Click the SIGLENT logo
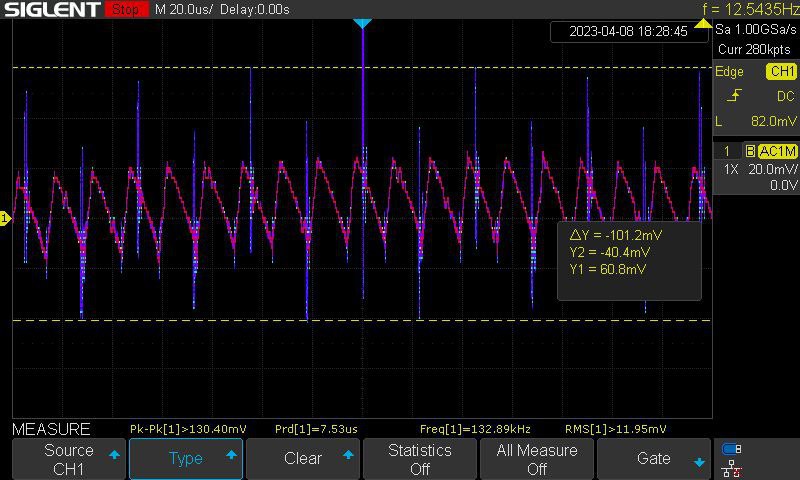This screenshot has height=480, width=800. pos(52,9)
